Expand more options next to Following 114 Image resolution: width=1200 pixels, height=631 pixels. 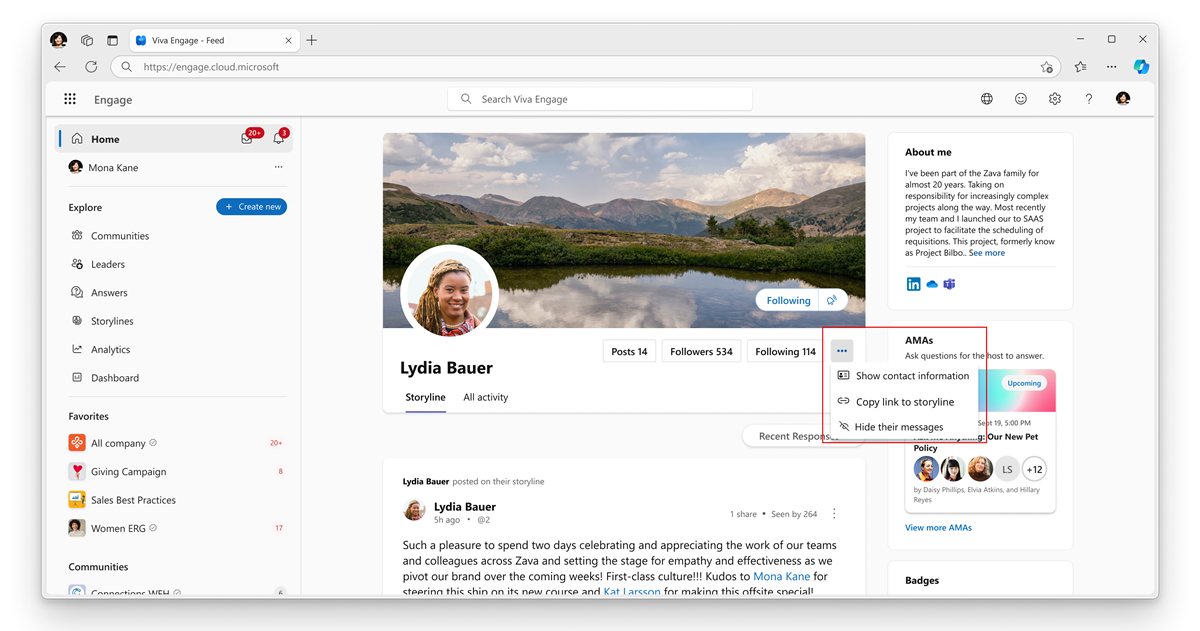coord(841,350)
